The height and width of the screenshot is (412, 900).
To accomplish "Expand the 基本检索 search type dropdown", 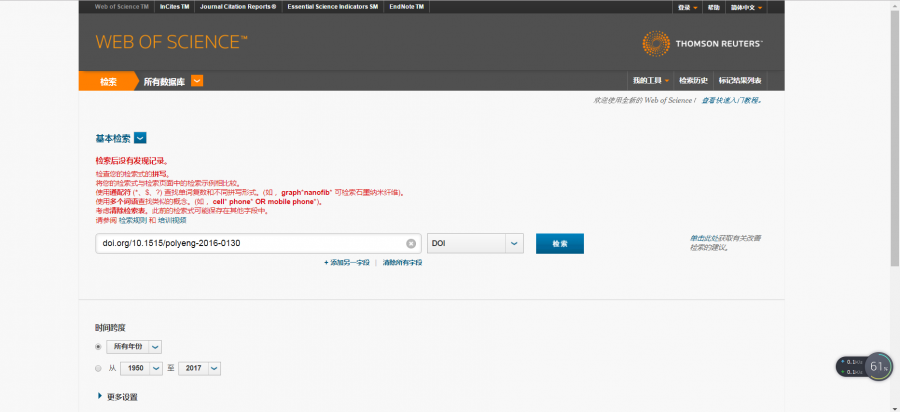I will pos(141,138).
